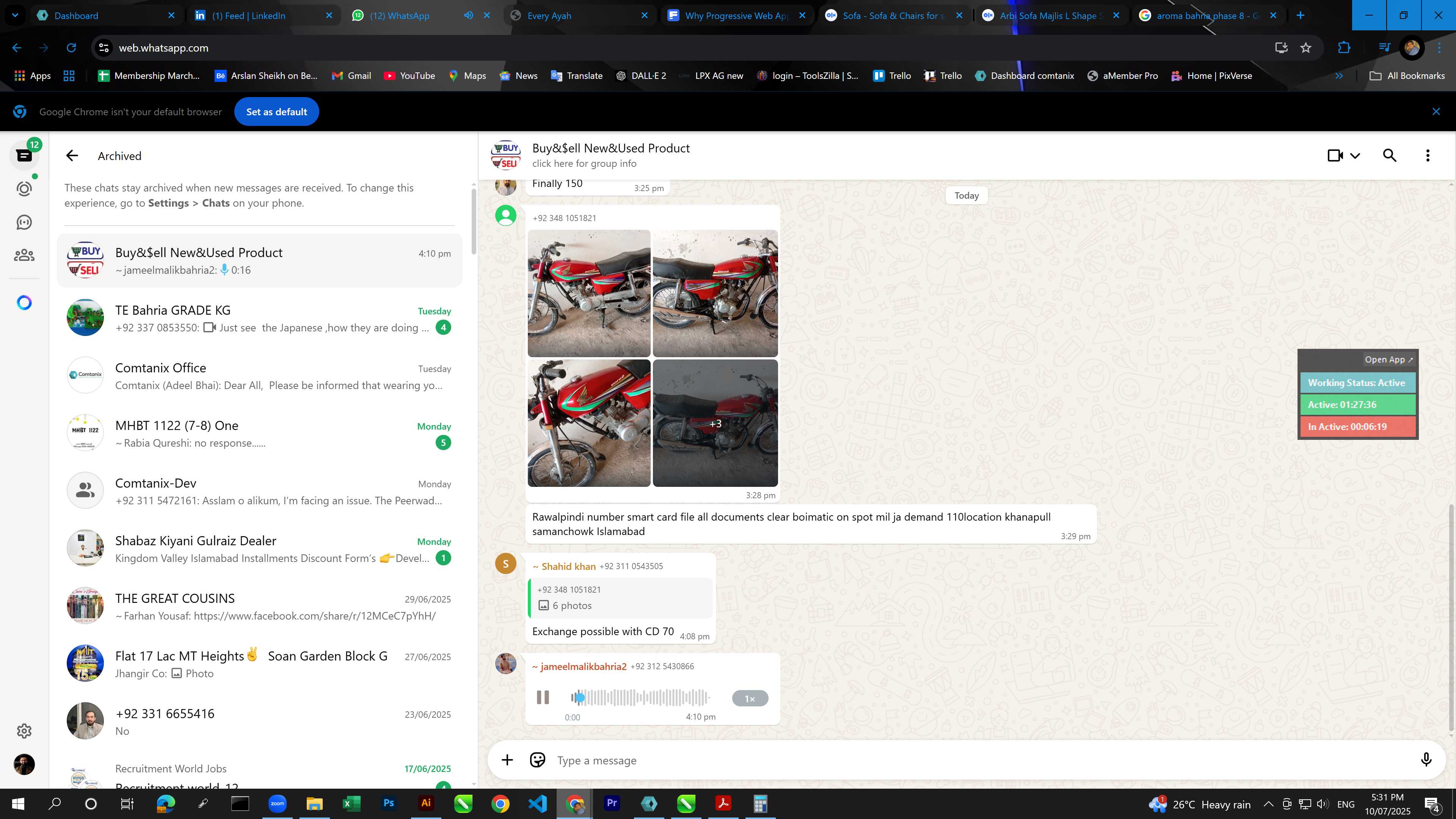Click the voice message waveform seek bar
The width and height of the screenshot is (1456, 819).
640,698
